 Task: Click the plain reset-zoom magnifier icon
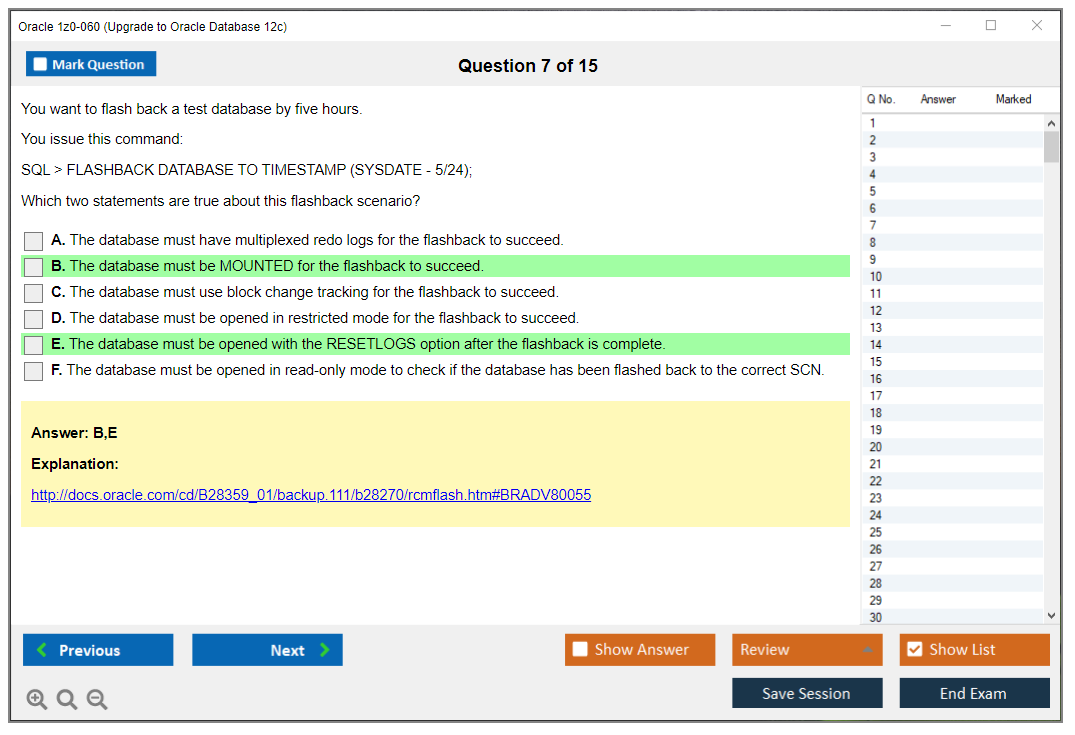[66, 699]
